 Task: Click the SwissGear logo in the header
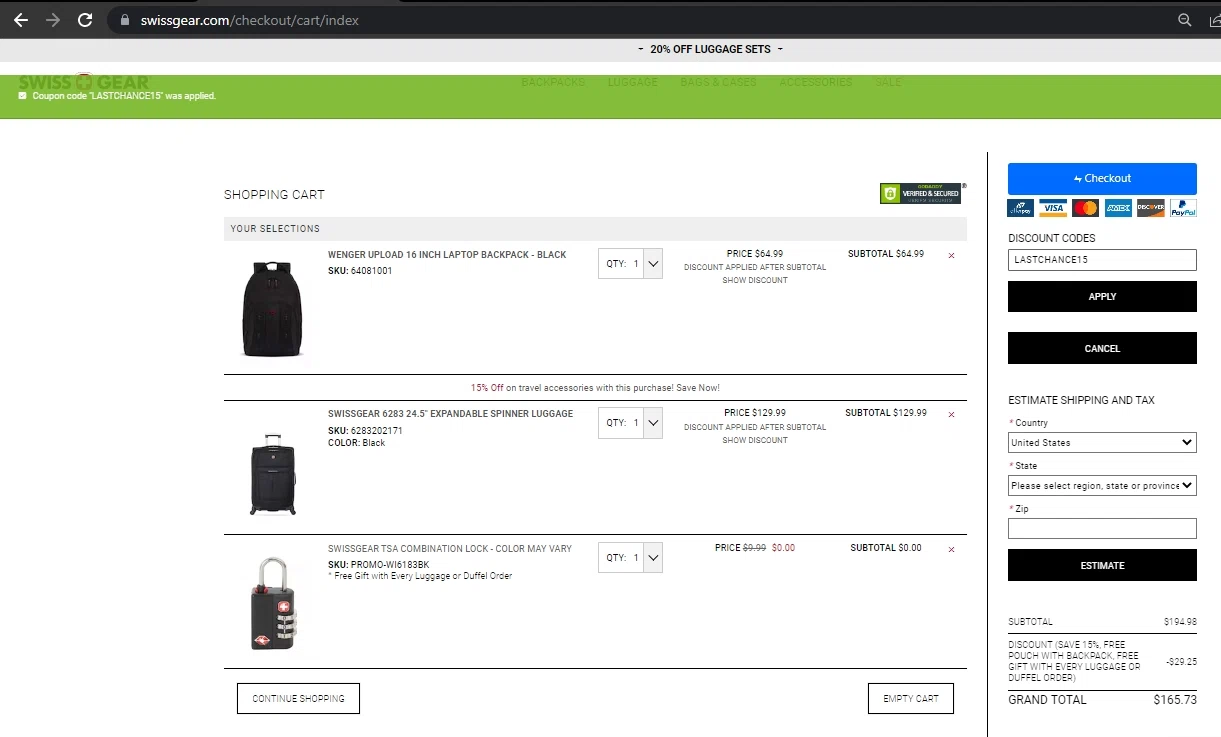(84, 82)
